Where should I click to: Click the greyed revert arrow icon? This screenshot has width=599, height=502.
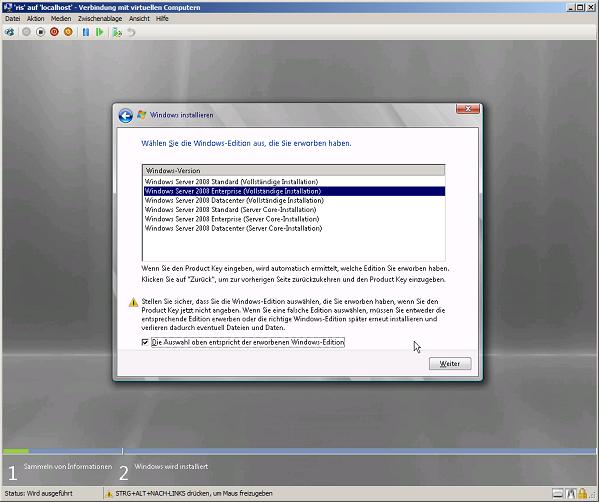point(131,32)
